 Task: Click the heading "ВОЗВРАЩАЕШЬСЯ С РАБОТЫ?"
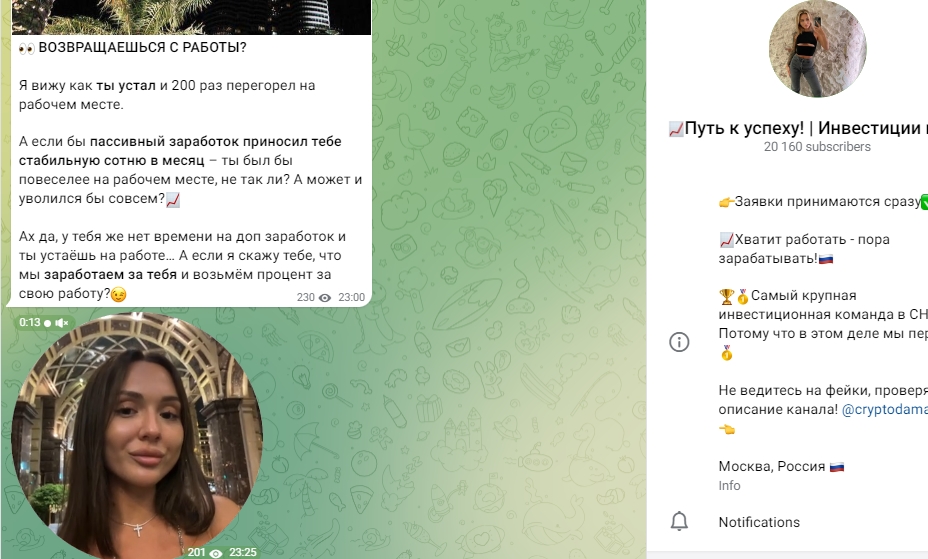coord(142,47)
